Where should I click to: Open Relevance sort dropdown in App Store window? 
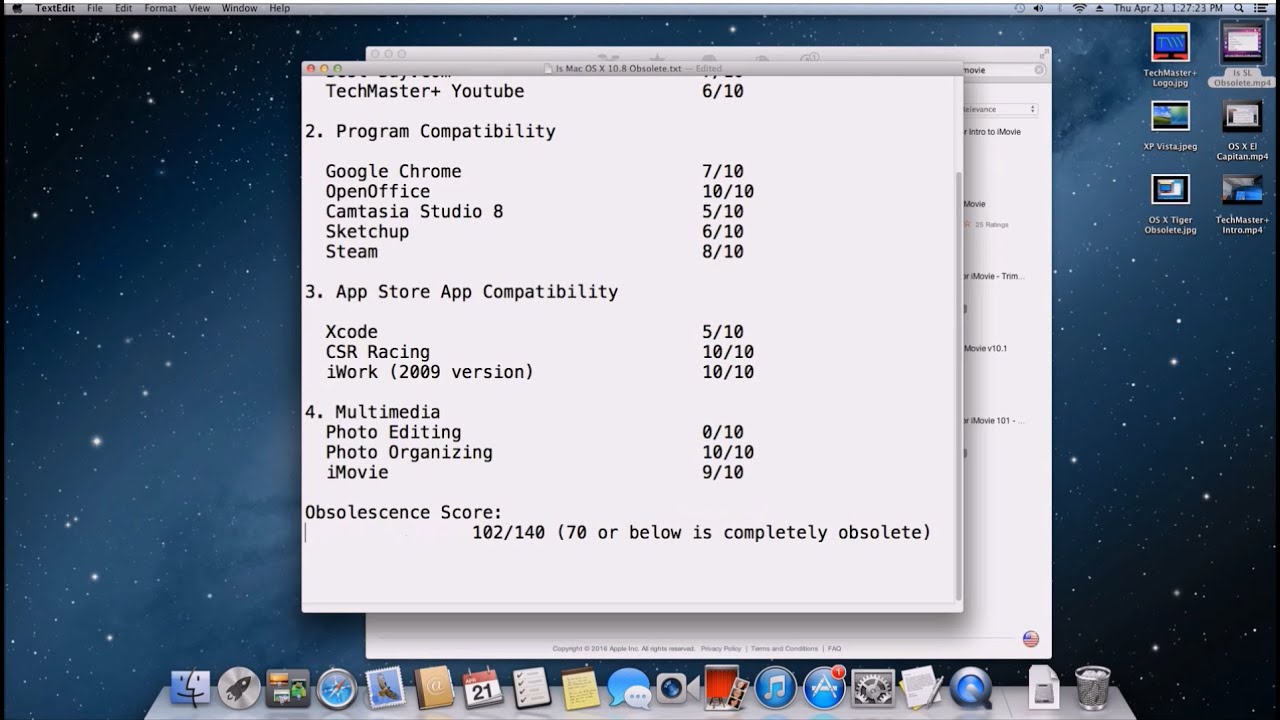pyautogui.click(x=998, y=109)
